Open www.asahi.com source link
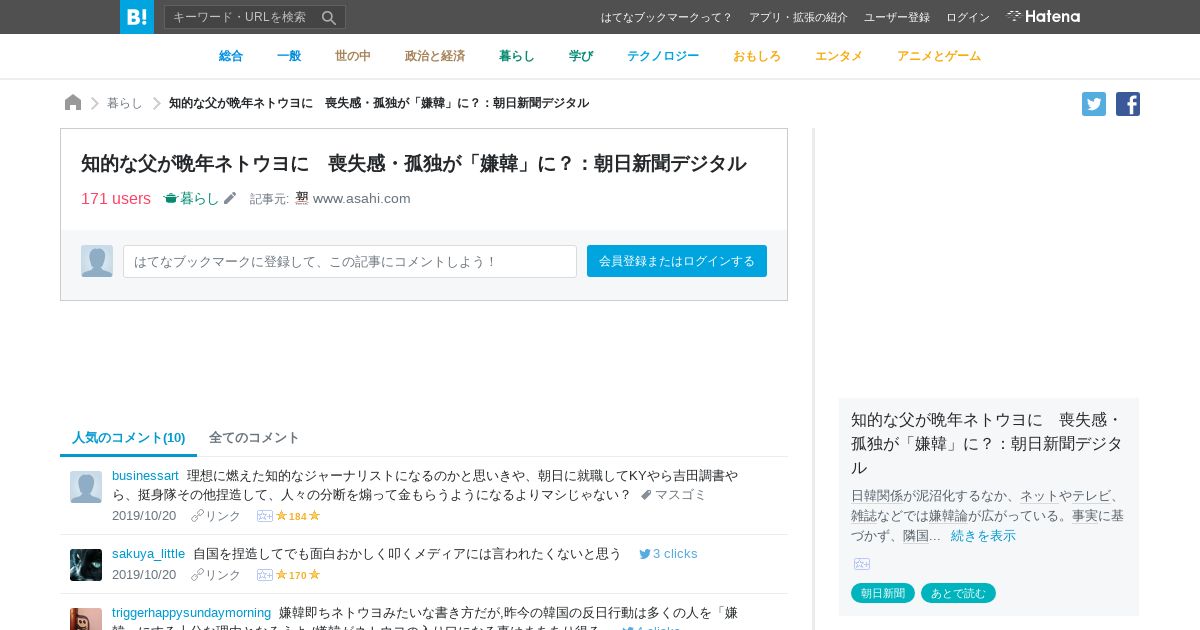This screenshot has height=630, width=1200. [362, 198]
